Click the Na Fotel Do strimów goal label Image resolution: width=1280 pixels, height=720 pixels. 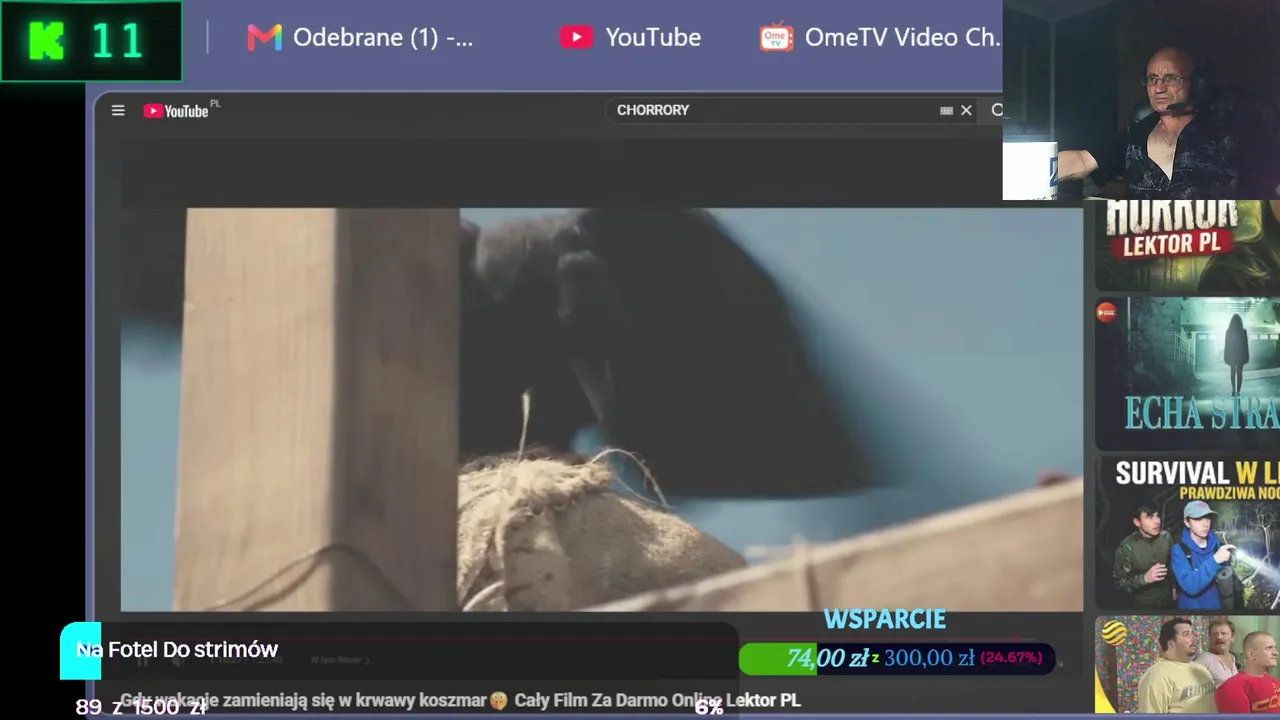[177, 650]
